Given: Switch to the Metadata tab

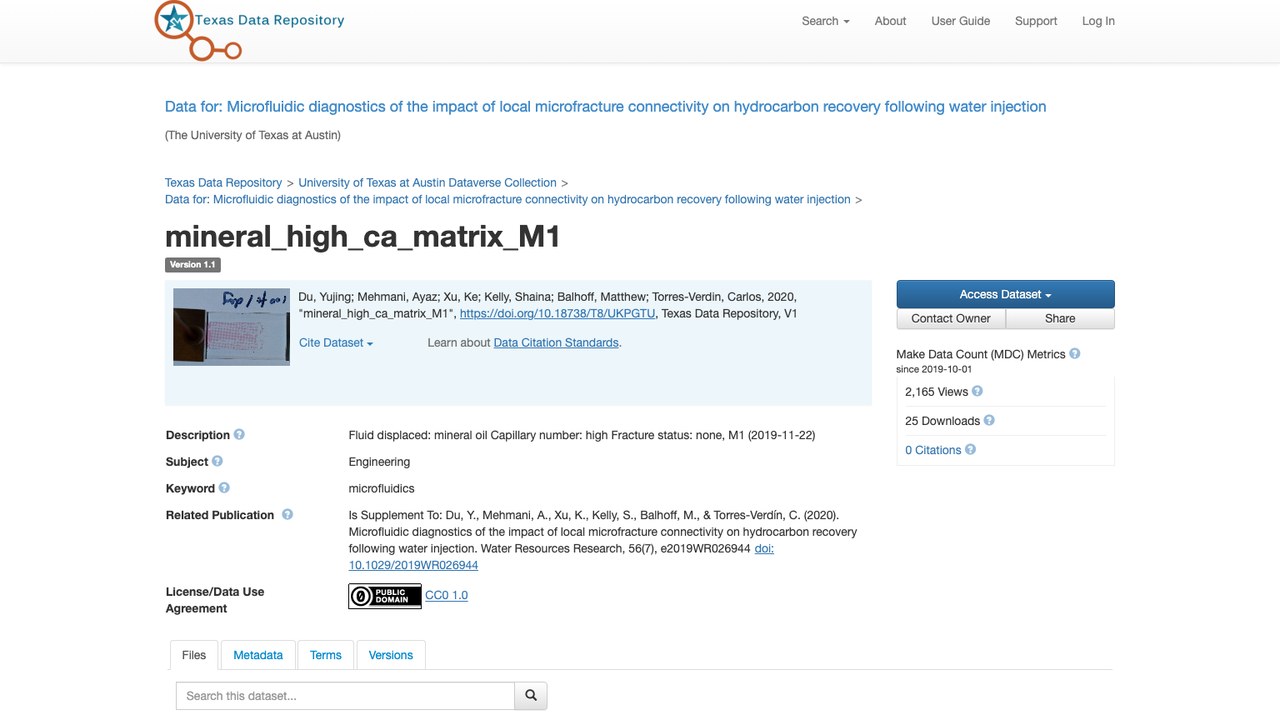Looking at the screenshot, I should pyautogui.click(x=258, y=655).
